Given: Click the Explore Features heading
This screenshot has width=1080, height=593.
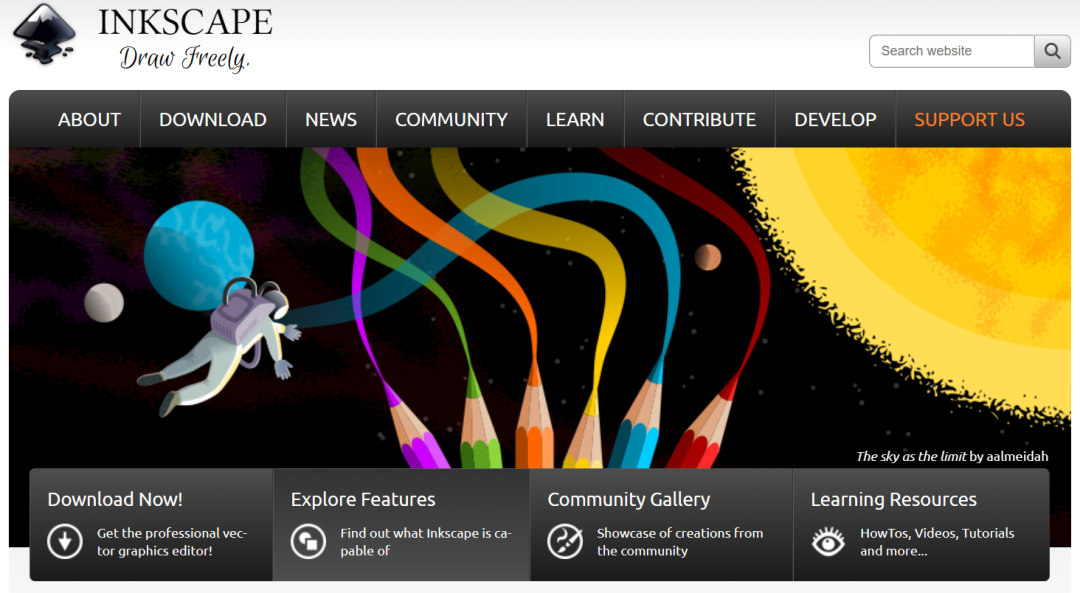Looking at the screenshot, I should [363, 499].
